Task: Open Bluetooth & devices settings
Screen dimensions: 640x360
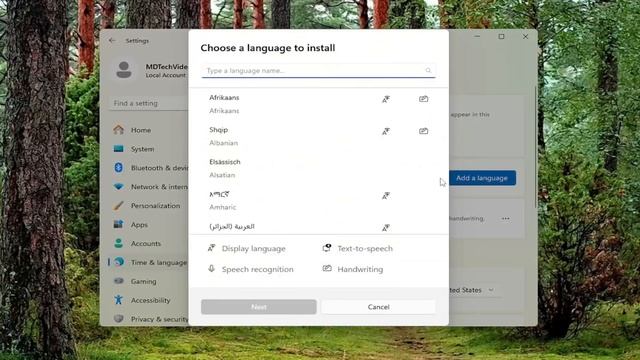Action: (x=149, y=168)
